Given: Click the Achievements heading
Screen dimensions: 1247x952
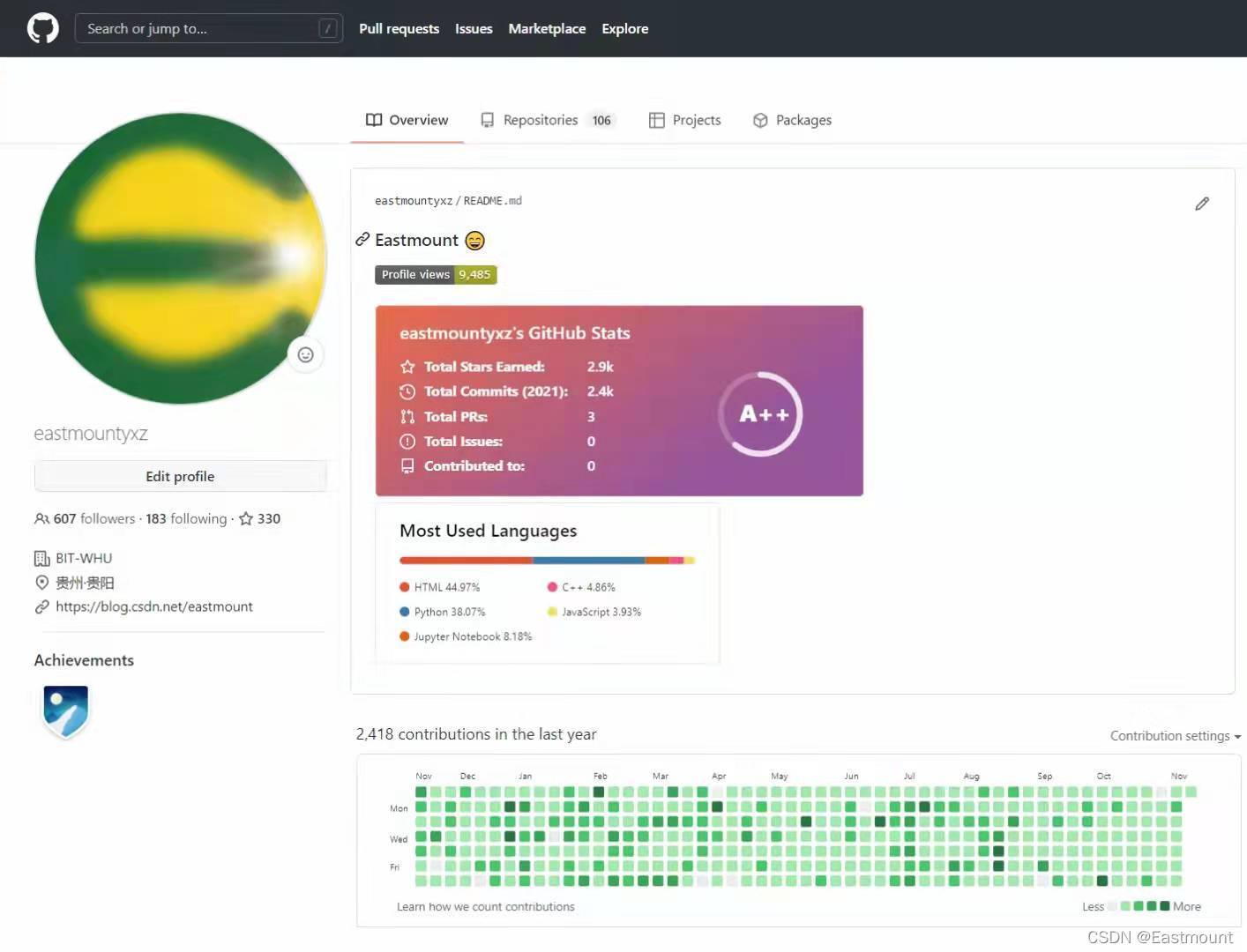Looking at the screenshot, I should [84, 660].
